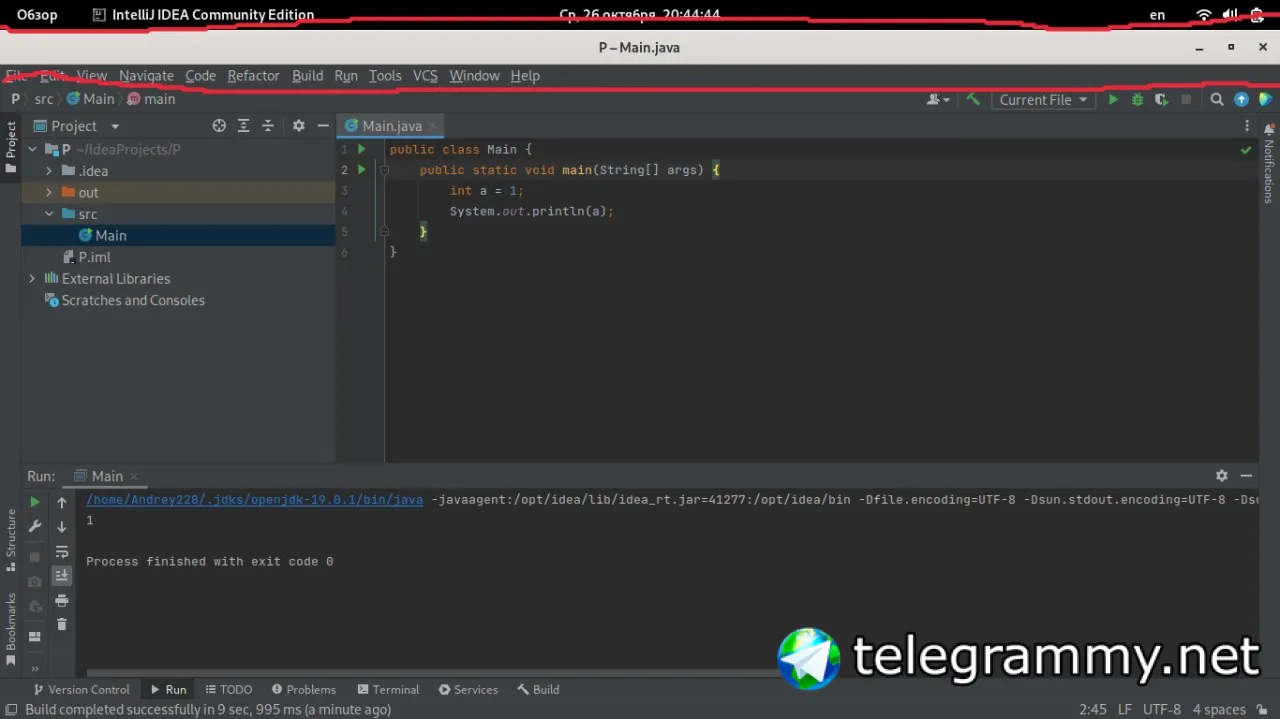This screenshot has height=719, width=1280.
Task: Expand External Libraries node
Action: [32, 279]
